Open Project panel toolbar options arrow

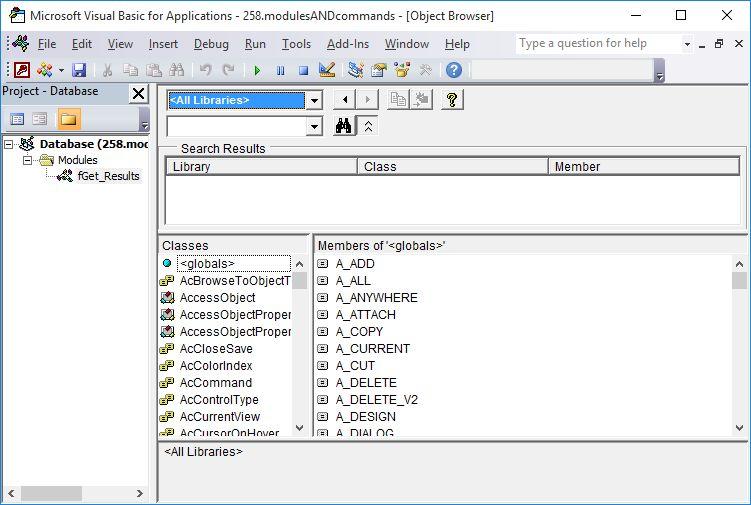point(145,119)
